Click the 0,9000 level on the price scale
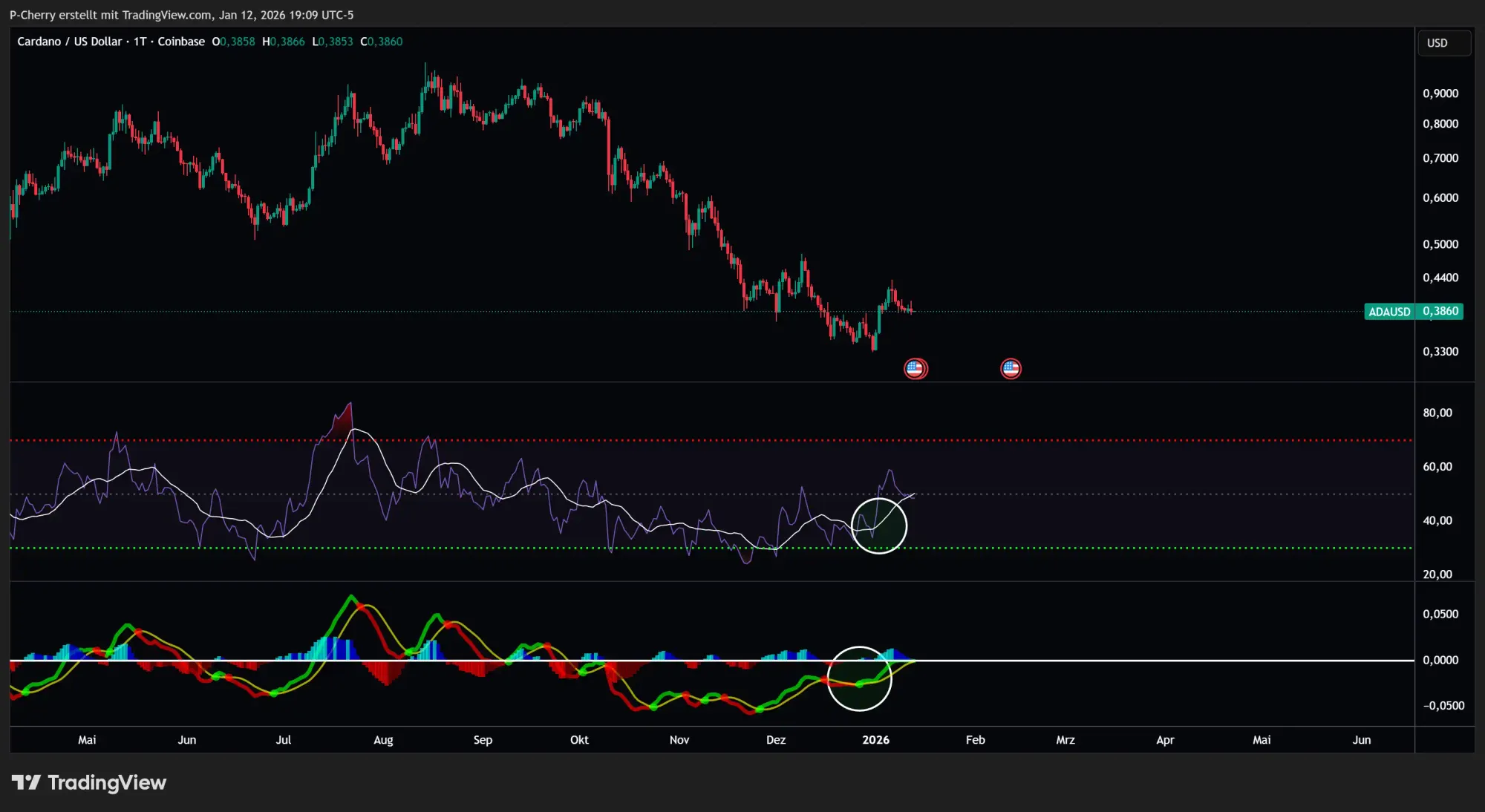 point(1441,93)
